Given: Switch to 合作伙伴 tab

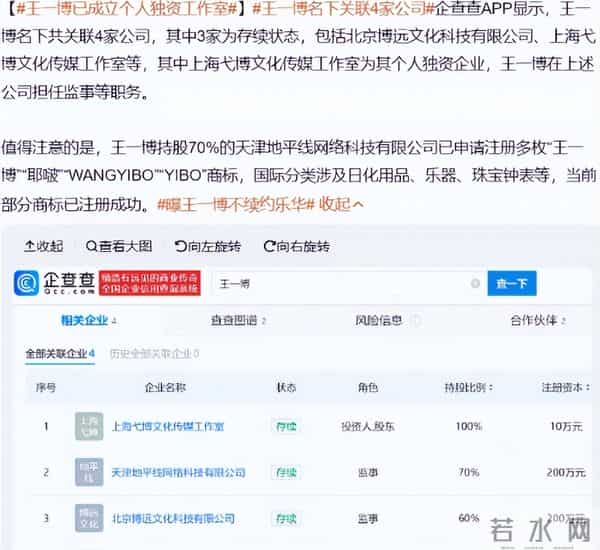Looking at the screenshot, I should coord(538,320).
